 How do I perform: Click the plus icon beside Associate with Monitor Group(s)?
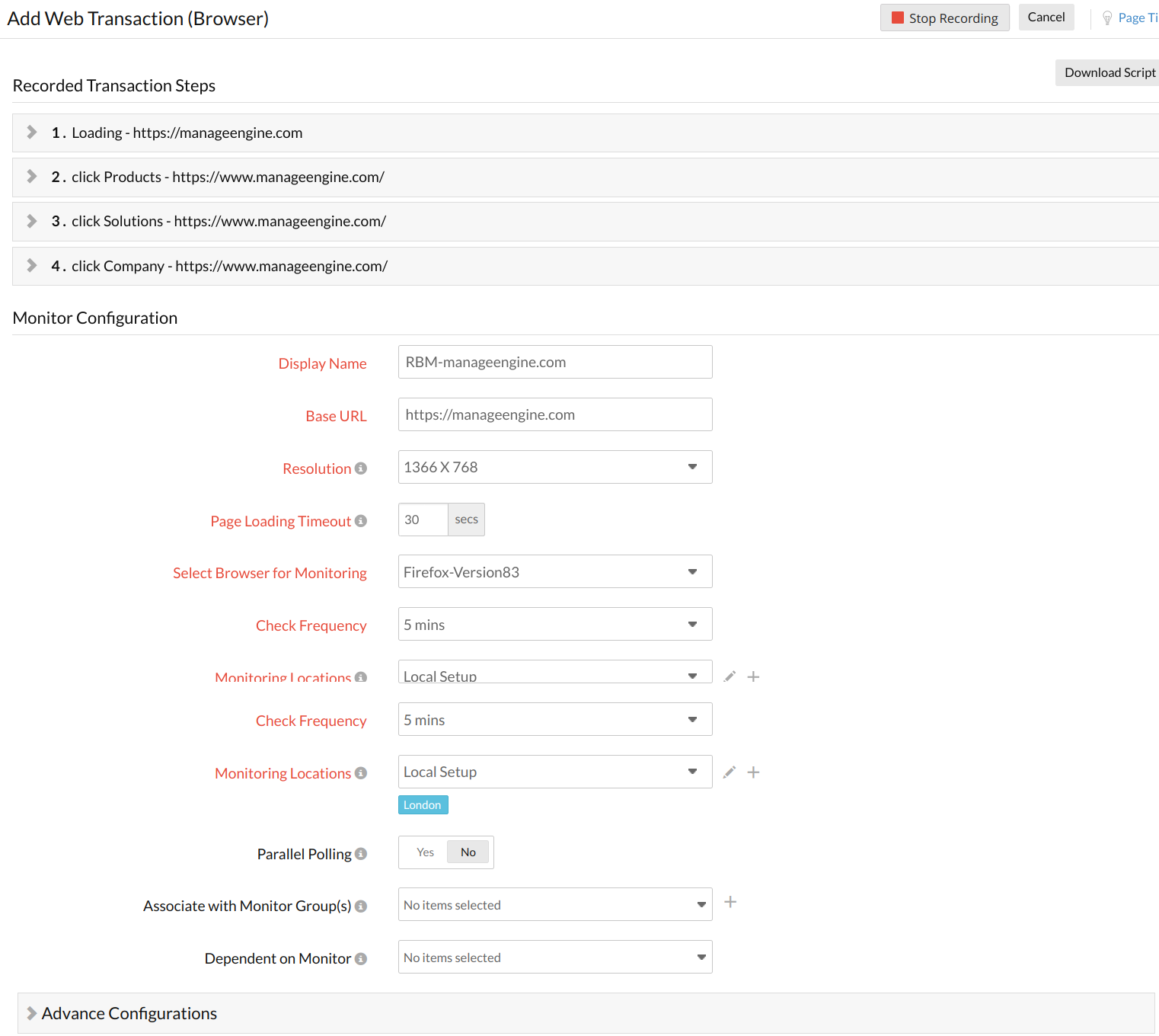click(x=730, y=902)
